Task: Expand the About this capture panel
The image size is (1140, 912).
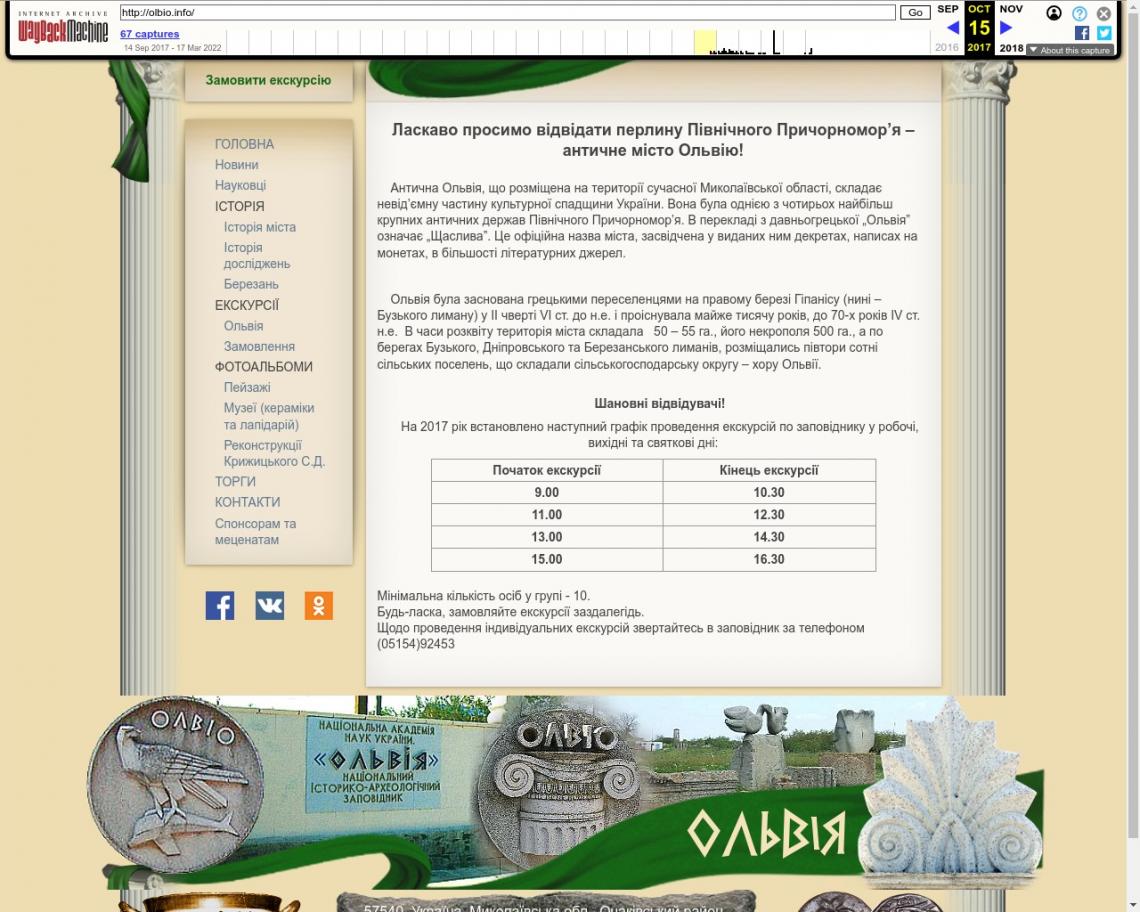Action: (x=1069, y=50)
